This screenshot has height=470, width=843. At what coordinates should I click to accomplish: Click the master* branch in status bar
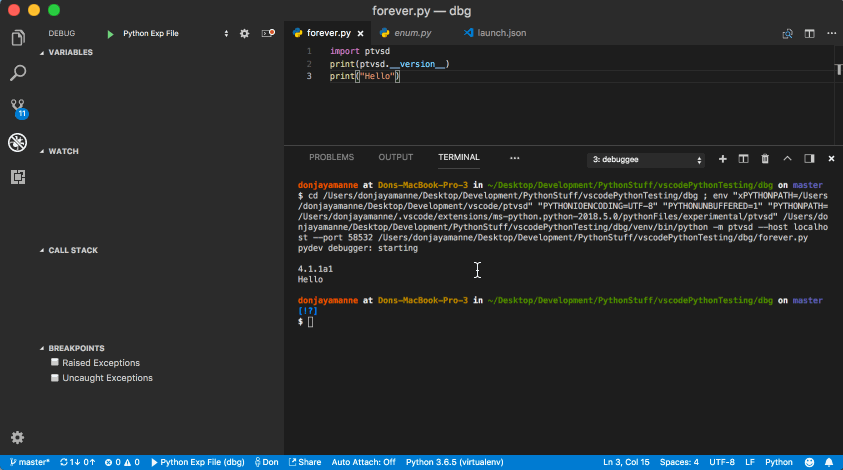(x=30, y=462)
